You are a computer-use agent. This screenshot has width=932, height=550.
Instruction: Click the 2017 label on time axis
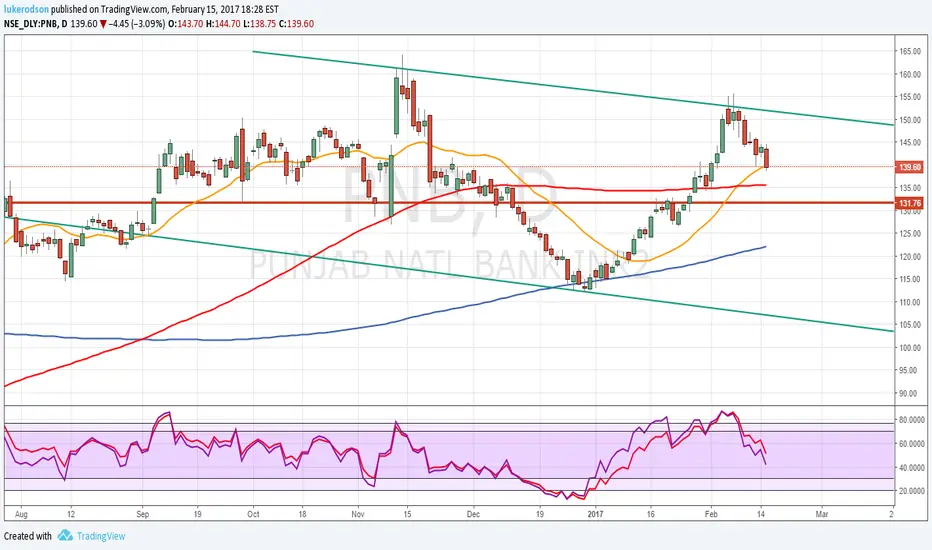point(595,514)
